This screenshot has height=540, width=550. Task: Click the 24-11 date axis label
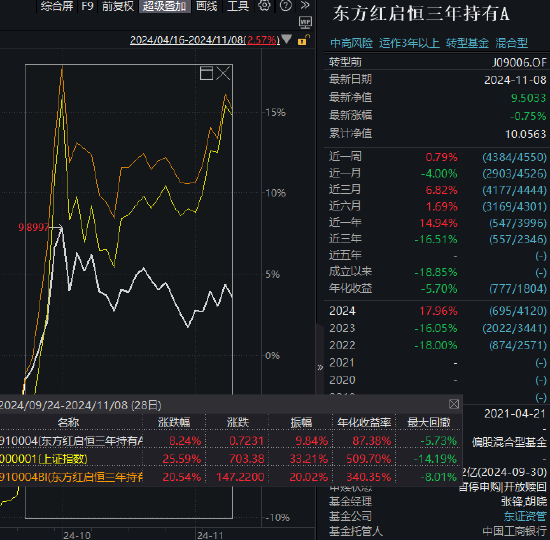[210, 535]
